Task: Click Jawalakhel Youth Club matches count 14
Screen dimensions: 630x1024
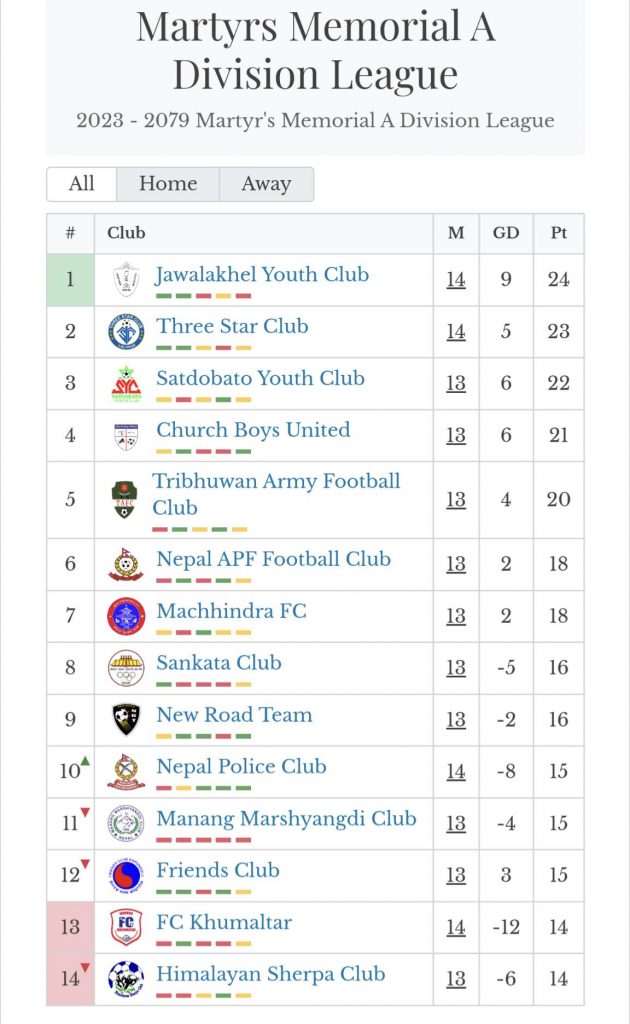Action: pyautogui.click(x=456, y=280)
